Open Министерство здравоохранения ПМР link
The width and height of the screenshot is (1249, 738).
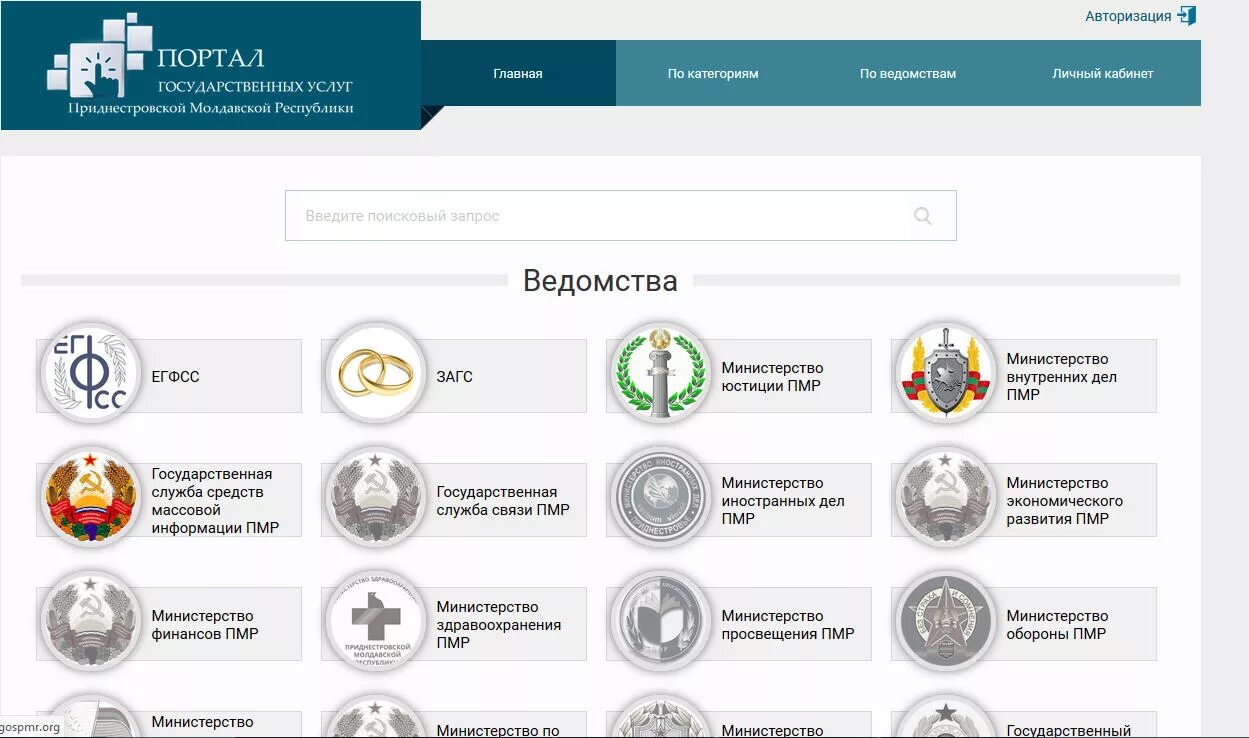(x=499, y=625)
